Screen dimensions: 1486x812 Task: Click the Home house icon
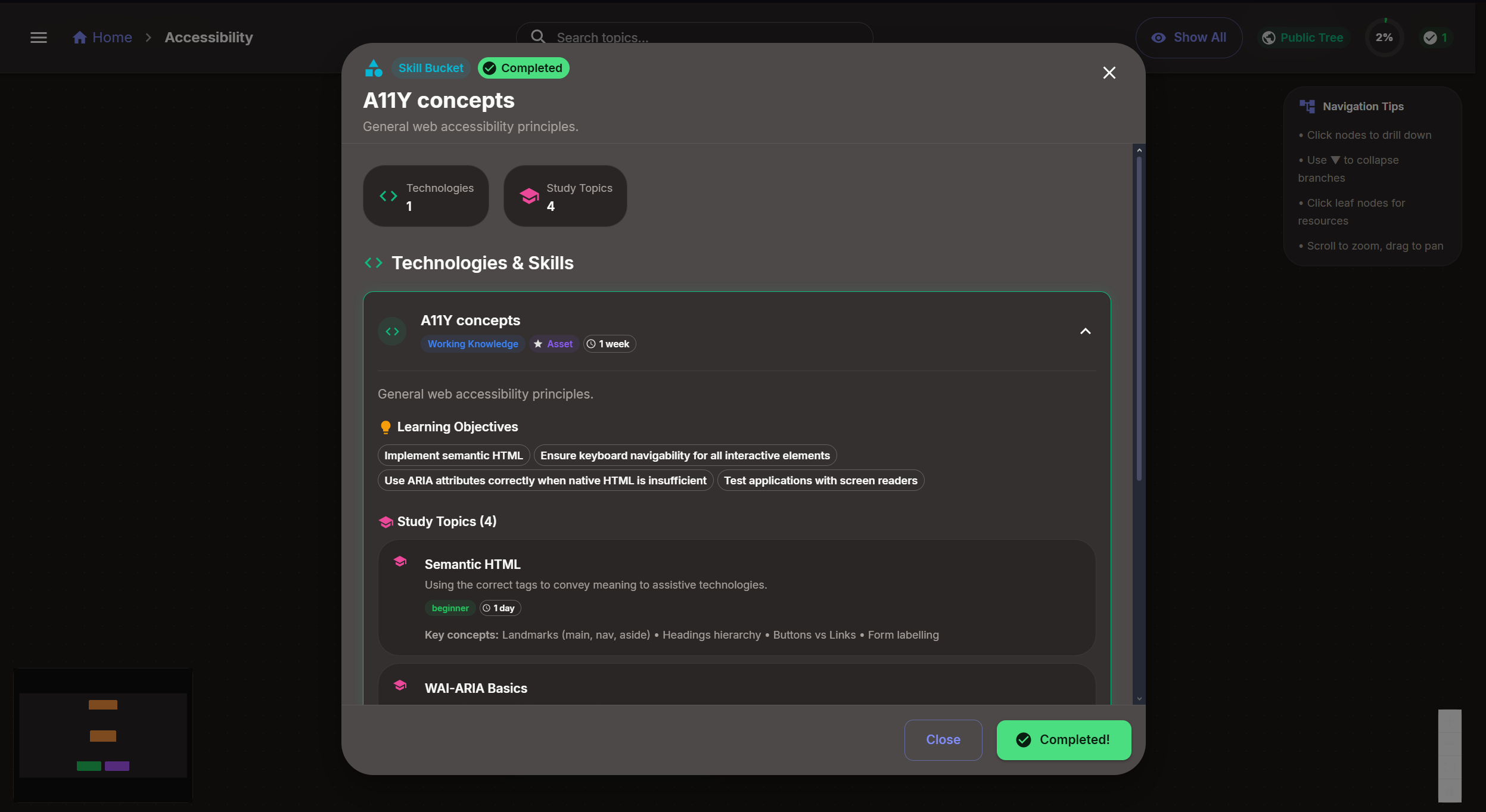[80, 38]
